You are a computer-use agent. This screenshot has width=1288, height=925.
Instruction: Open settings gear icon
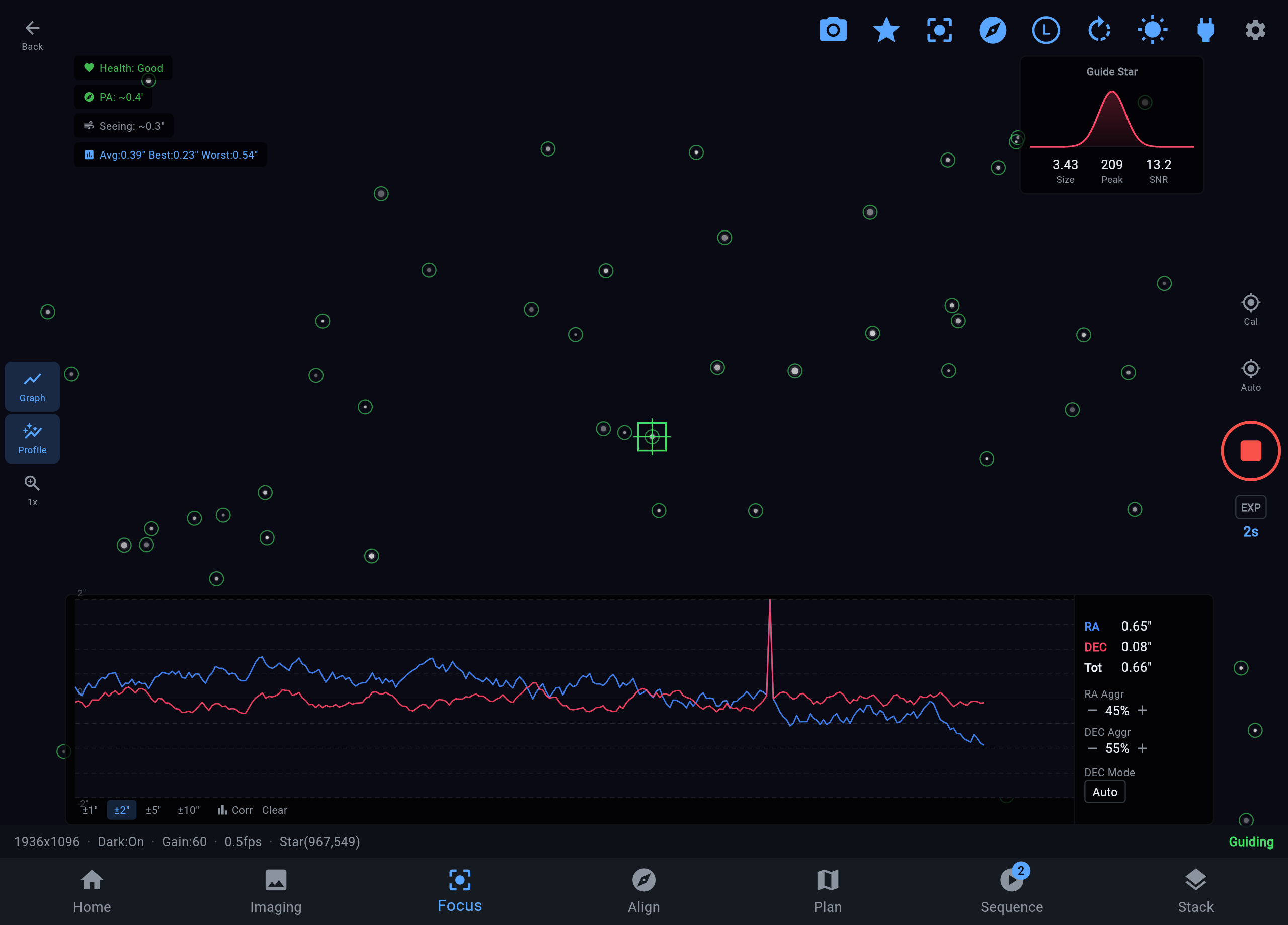tap(1255, 30)
